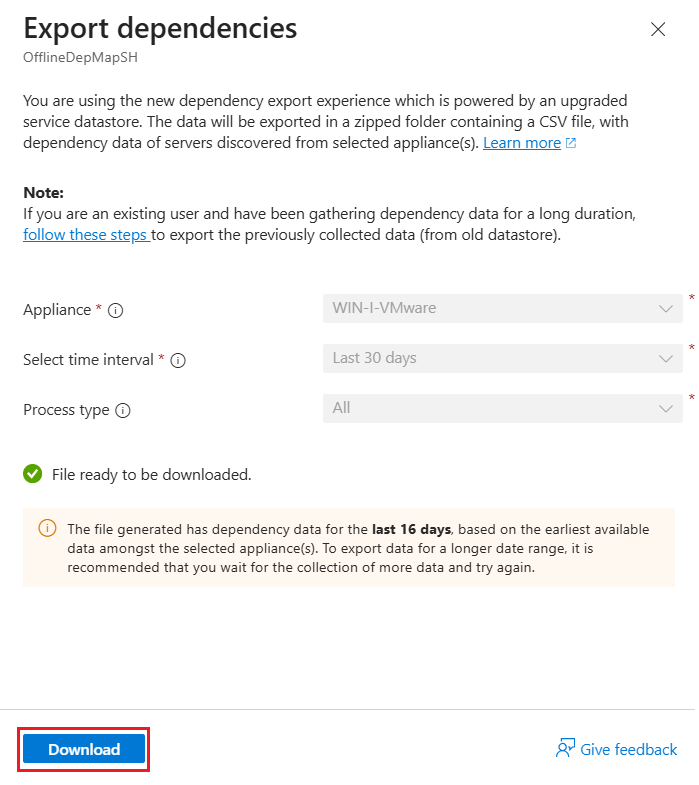Image resolution: width=699 pixels, height=785 pixels.
Task: Click the File ready to be downloaded text
Action: click(x=152, y=475)
